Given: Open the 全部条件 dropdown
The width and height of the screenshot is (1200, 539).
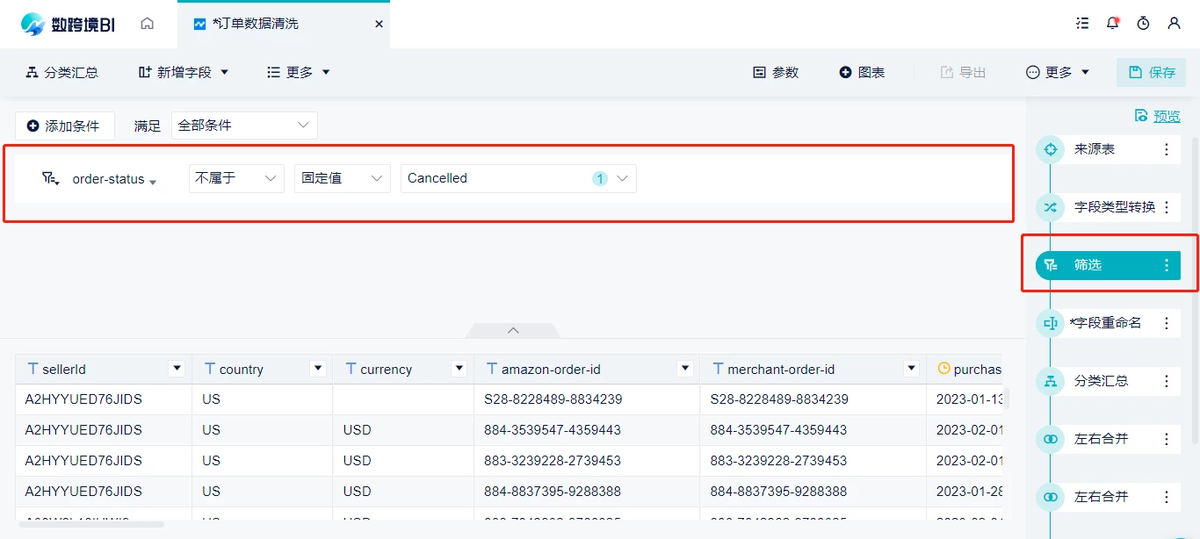Looking at the screenshot, I should tap(244, 125).
